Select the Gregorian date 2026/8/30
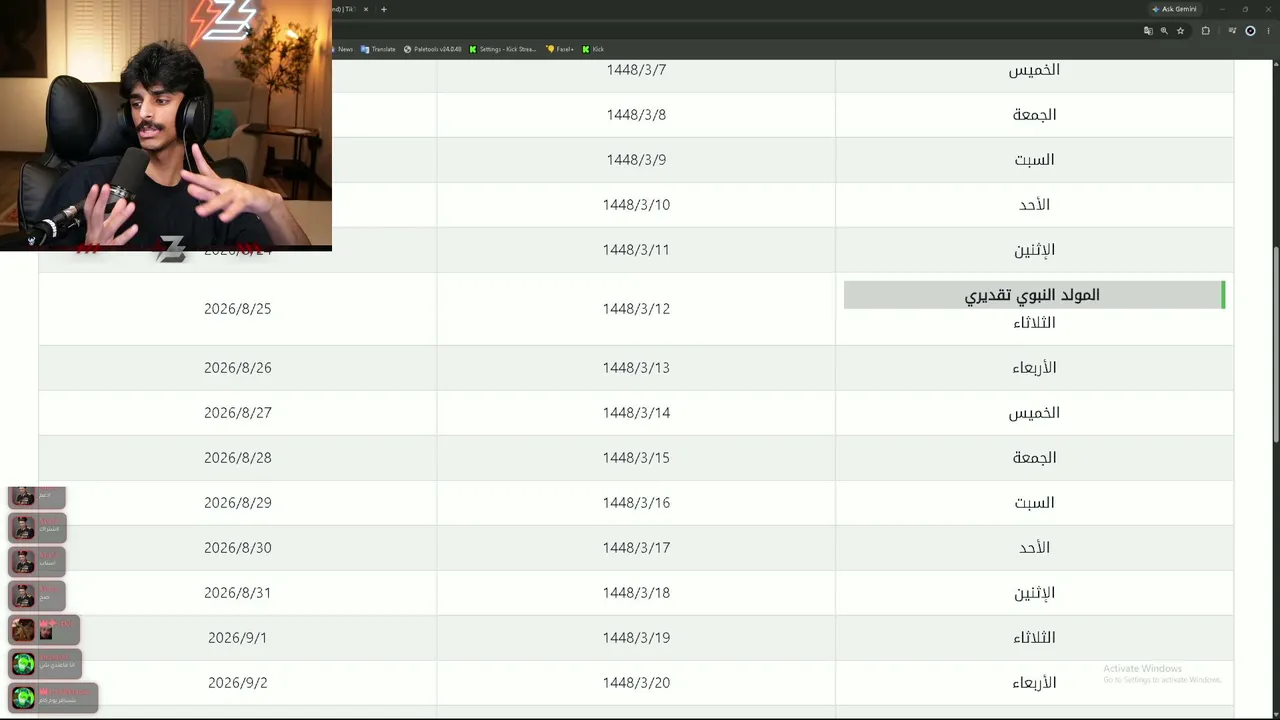The height and width of the screenshot is (720, 1280). tap(237, 548)
